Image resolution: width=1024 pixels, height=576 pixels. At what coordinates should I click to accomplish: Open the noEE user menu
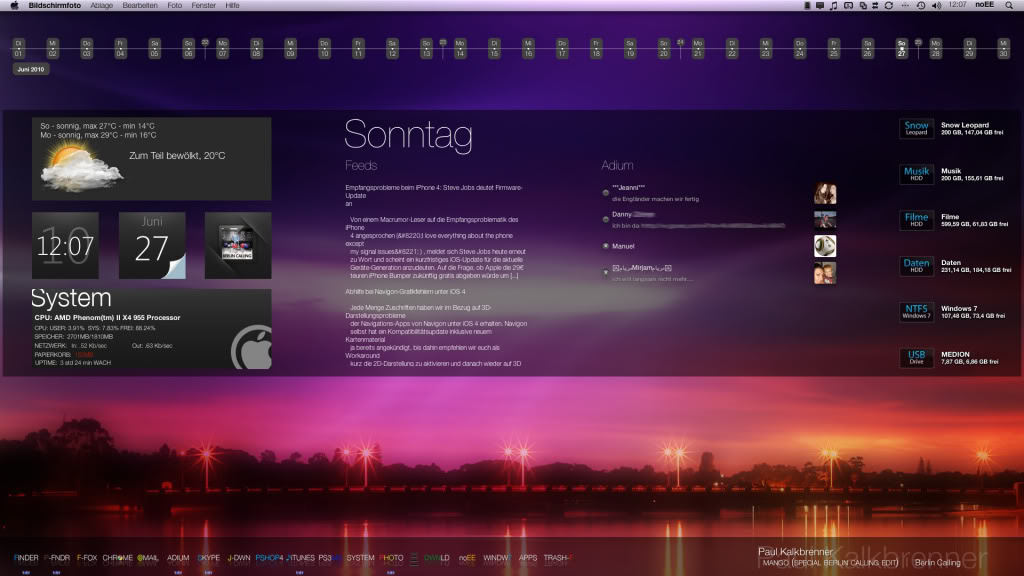[x=984, y=5]
